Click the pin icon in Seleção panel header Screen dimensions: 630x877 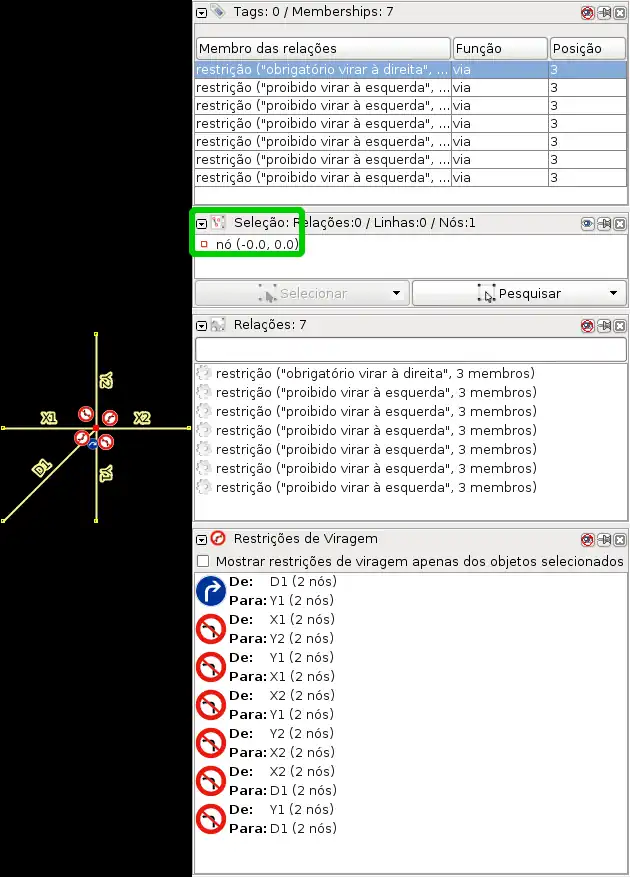pos(604,224)
